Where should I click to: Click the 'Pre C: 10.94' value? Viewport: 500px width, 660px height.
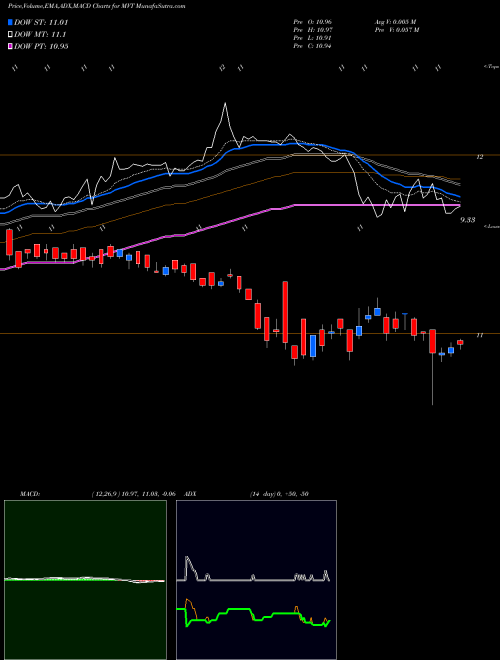click(313, 46)
